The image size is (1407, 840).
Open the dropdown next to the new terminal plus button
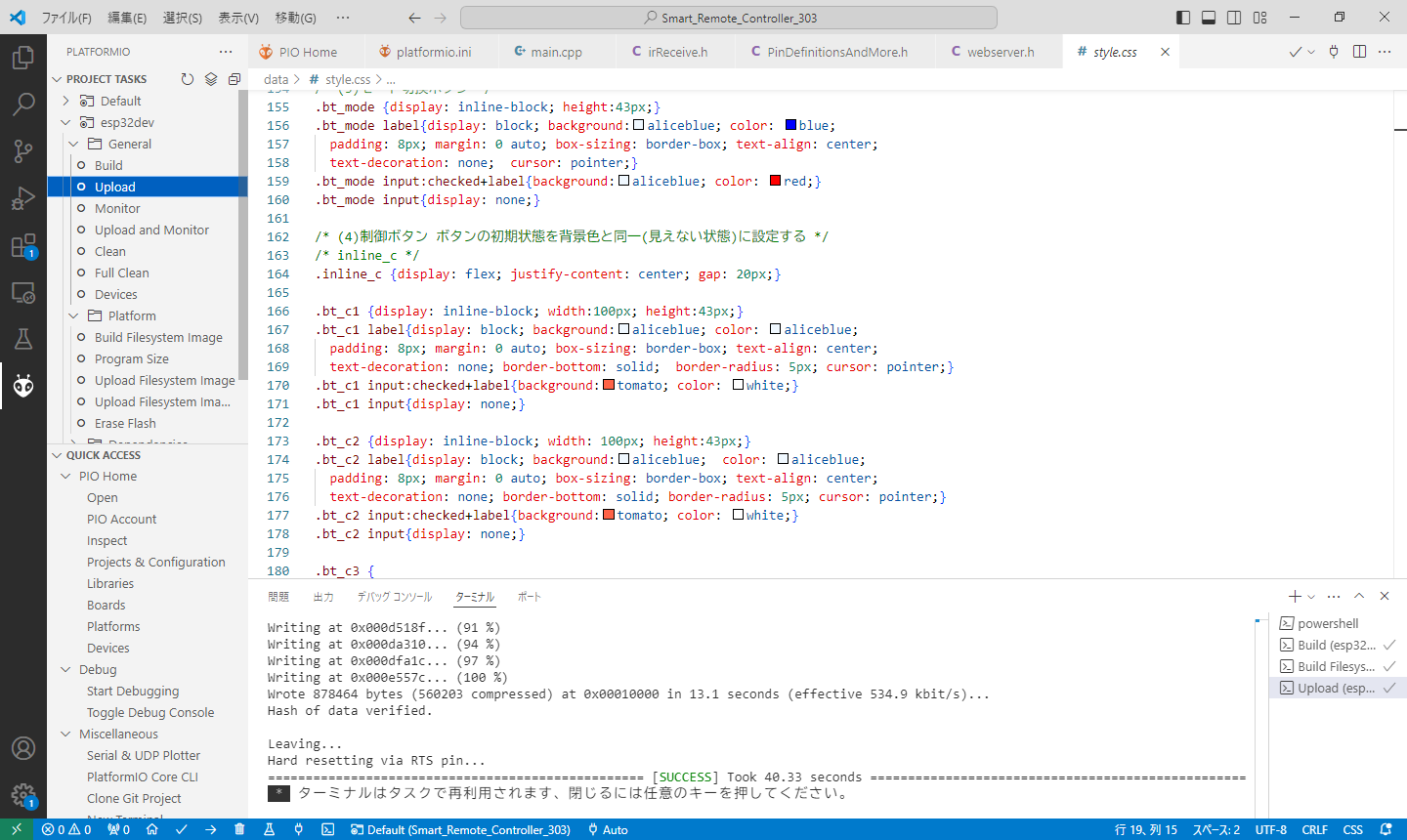(1311, 597)
